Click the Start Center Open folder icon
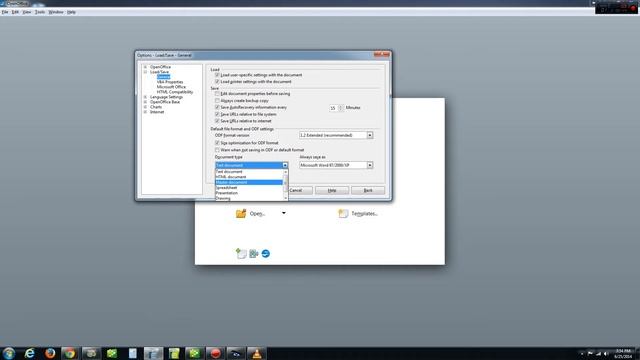640x360 pixels. pos(241,213)
